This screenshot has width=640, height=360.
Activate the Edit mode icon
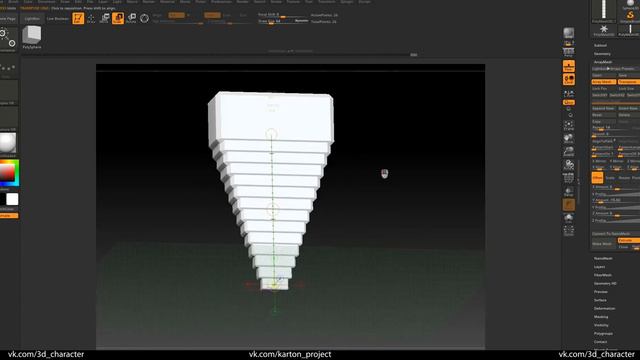[x=78, y=18]
